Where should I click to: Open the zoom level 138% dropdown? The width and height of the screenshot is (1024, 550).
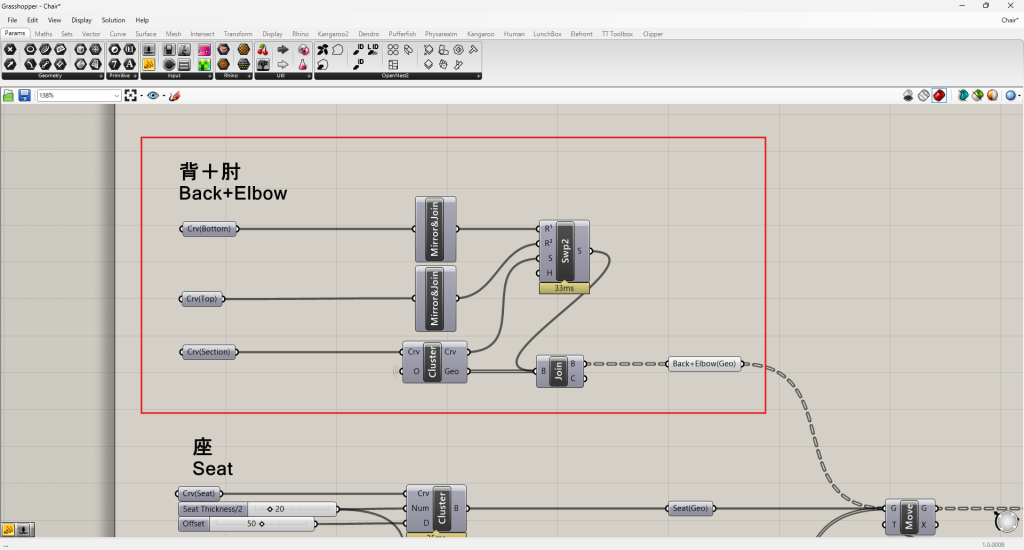(116, 96)
